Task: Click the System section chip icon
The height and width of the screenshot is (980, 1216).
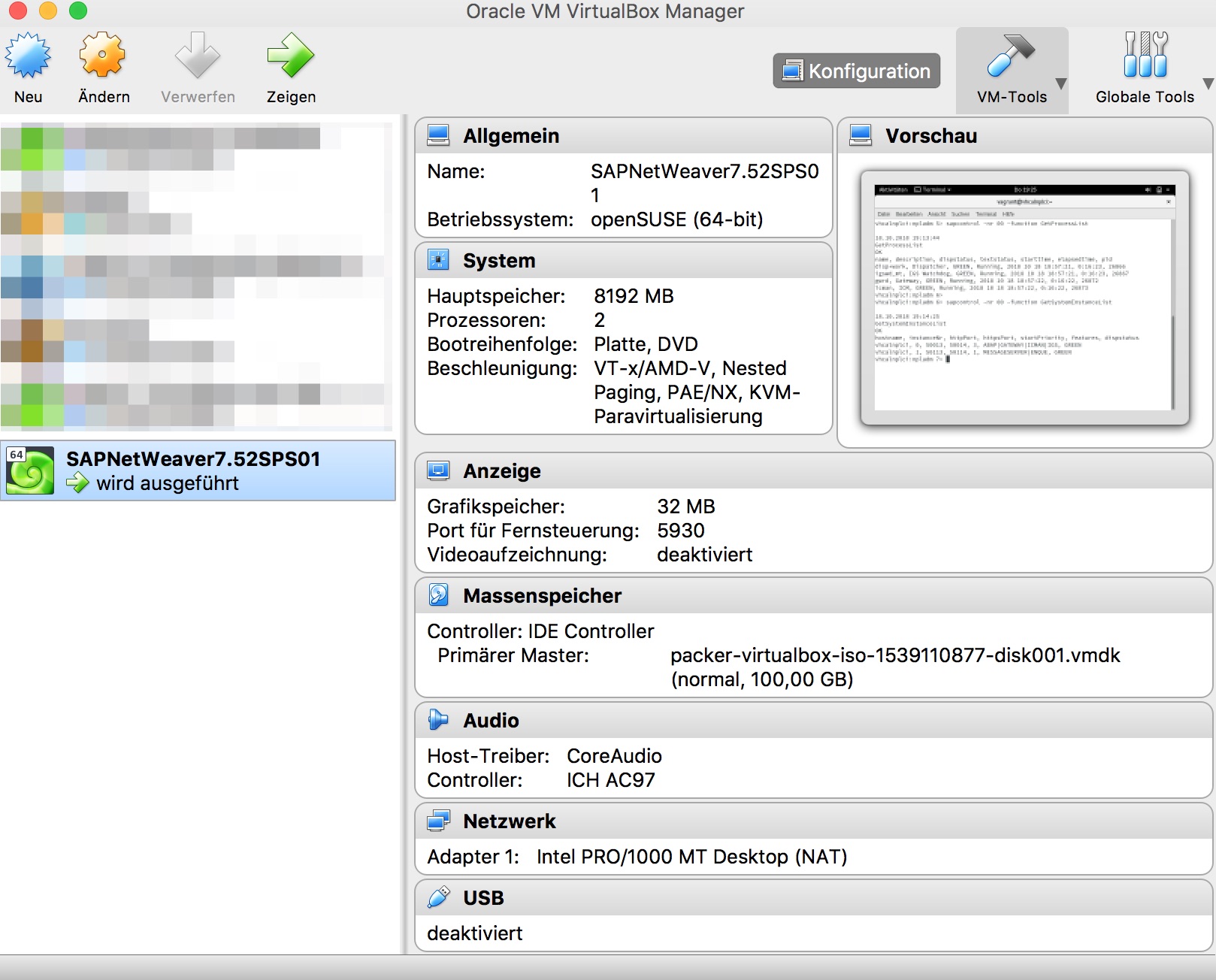Action: click(x=438, y=260)
